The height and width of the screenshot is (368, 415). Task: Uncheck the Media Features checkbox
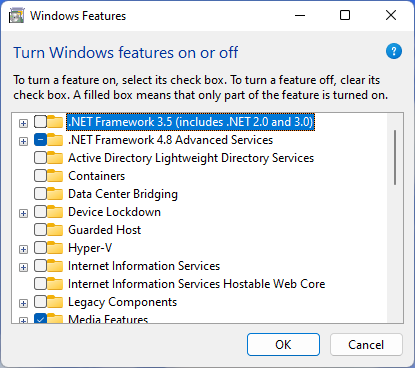point(40,319)
